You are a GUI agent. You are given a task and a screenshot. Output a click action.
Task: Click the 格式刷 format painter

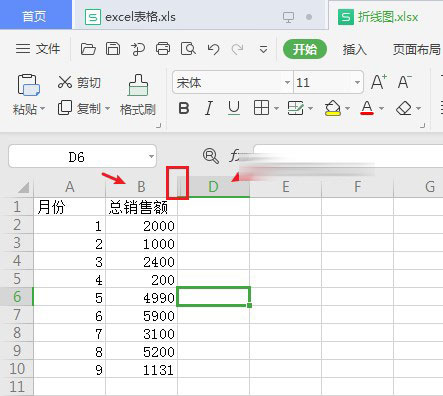[138, 95]
